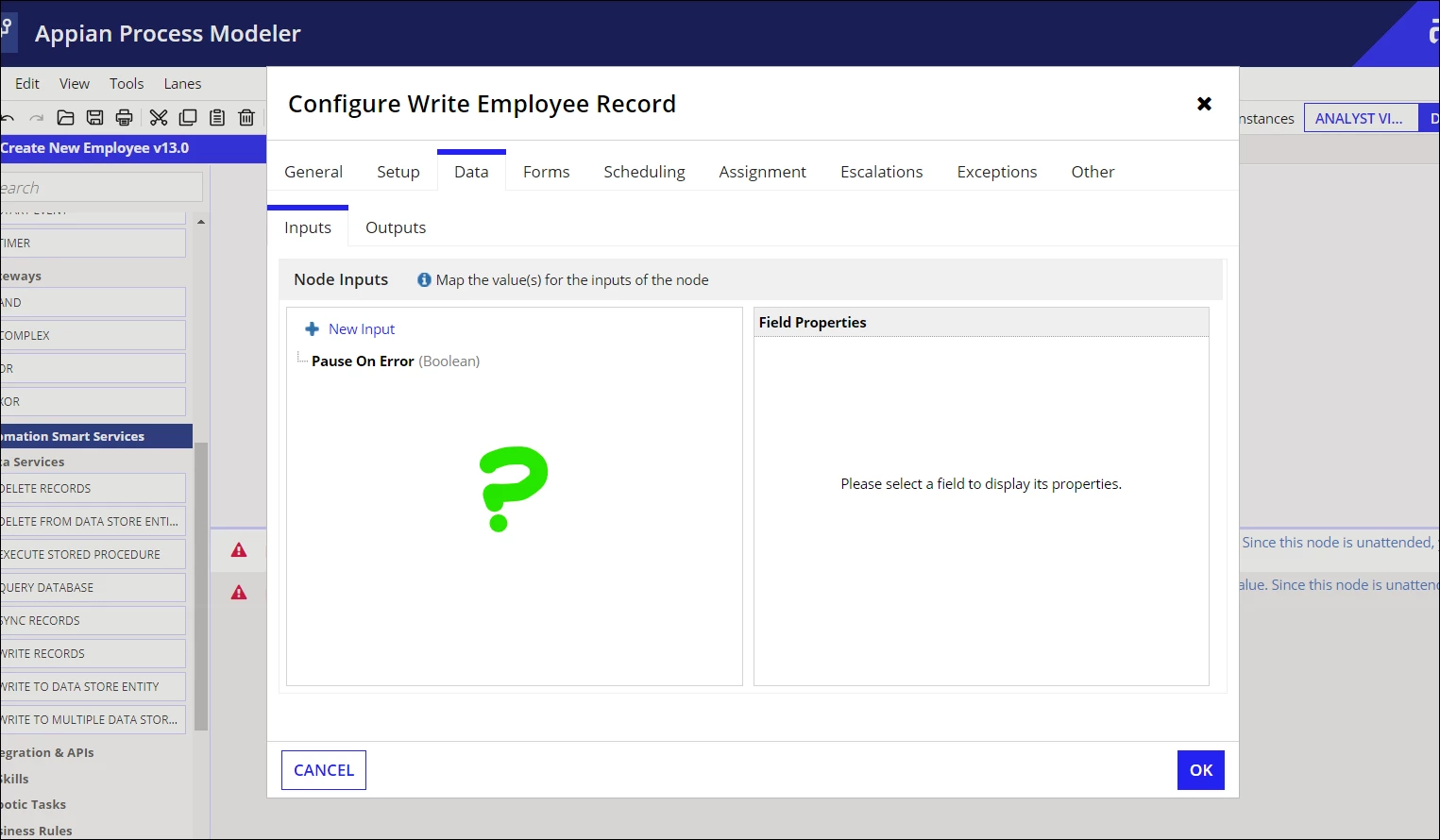The image size is (1440, 840).
Task: Select the Create New Employee v13.0 process tab
Action: [x=133, y=148]
